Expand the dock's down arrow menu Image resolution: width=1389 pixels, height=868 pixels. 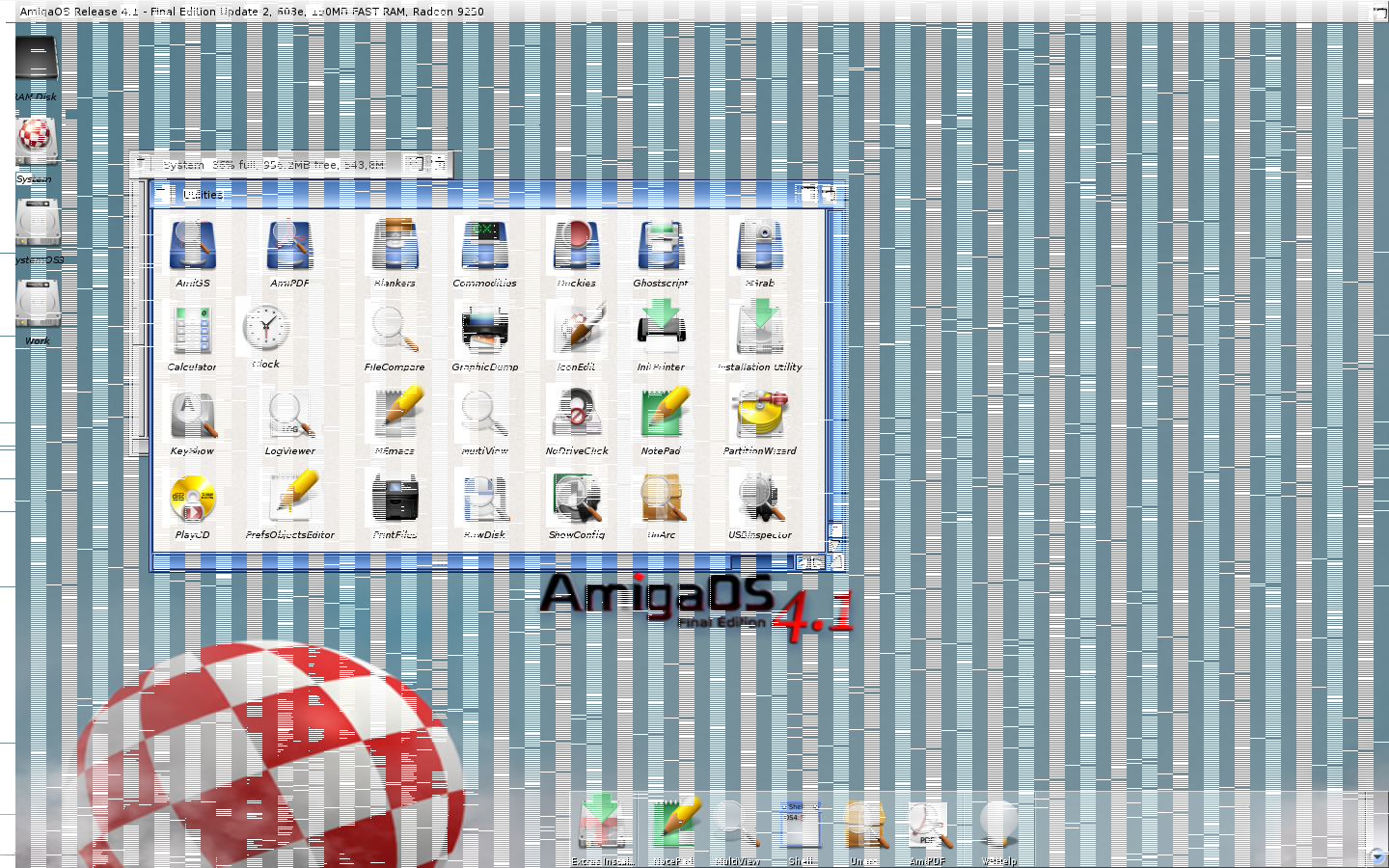1376,854
